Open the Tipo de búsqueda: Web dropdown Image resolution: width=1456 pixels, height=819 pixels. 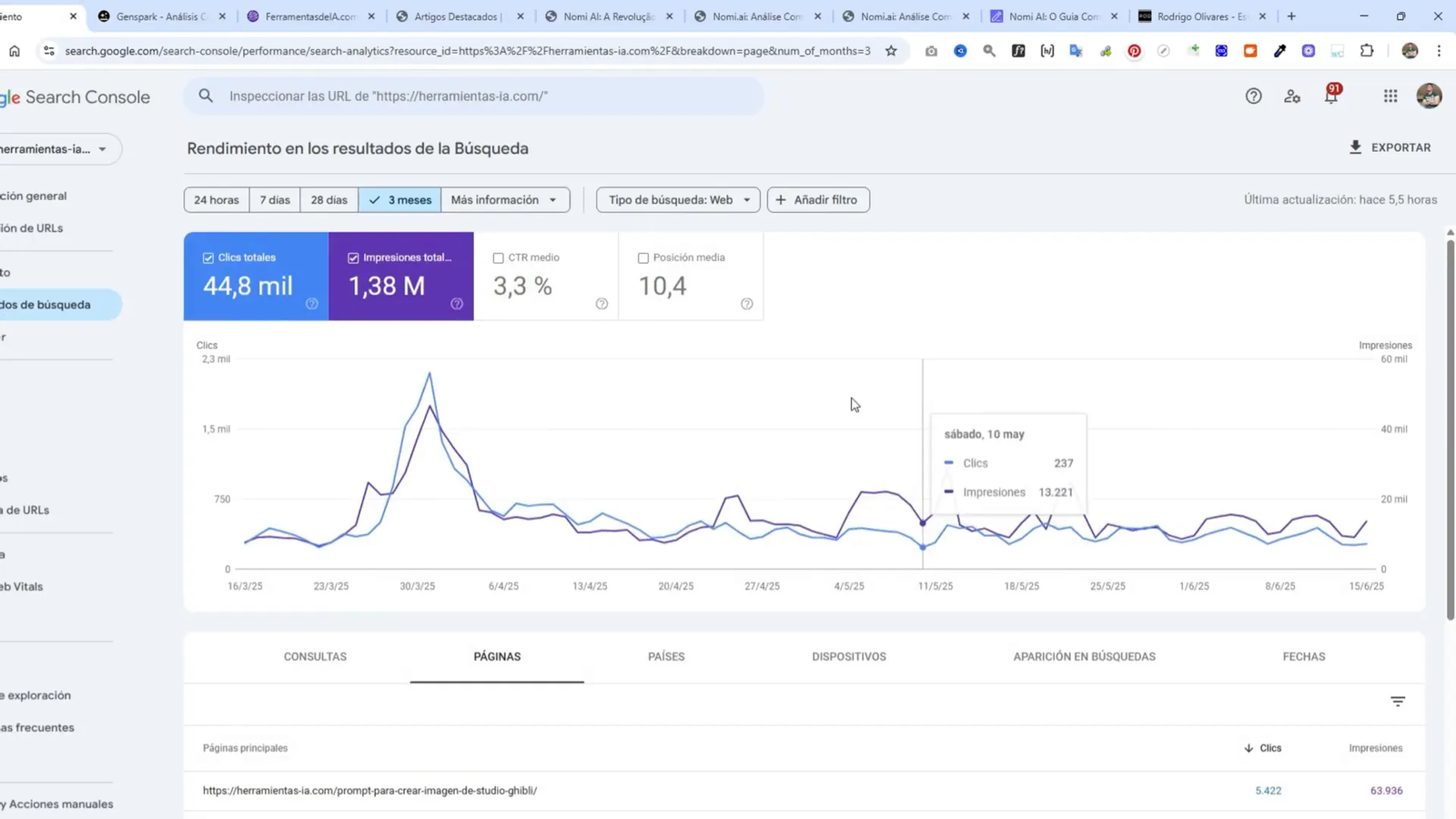677,199
